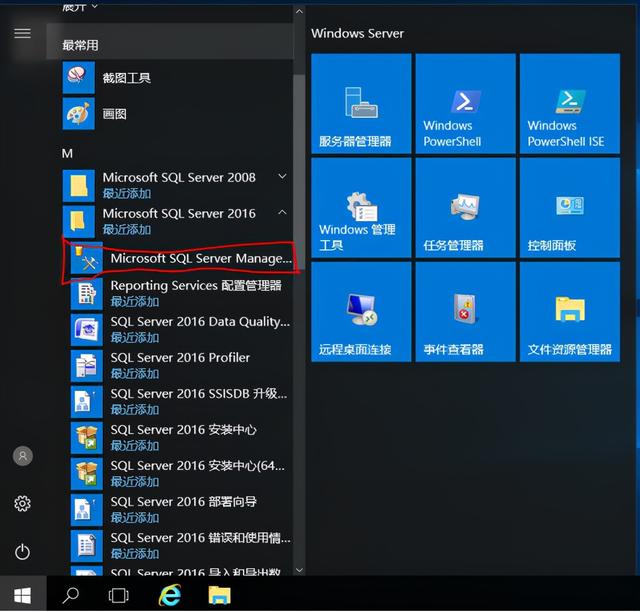The width and height of the screenshot is (640, 612).
Task: Click the 最常用 section header
Action: [x=80, y=45]
